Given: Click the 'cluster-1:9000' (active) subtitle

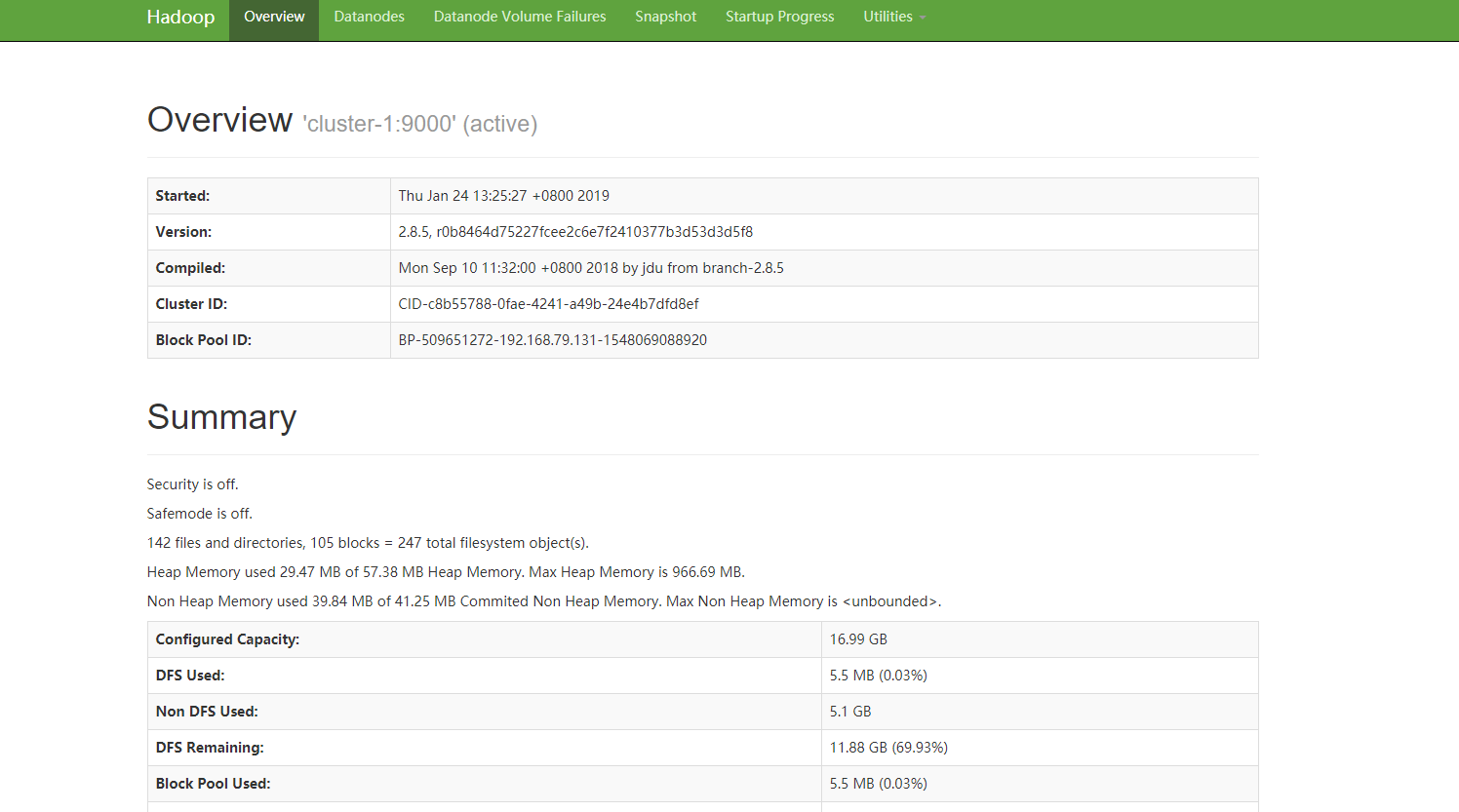Looking at the screenshot, I should (419, 125).
